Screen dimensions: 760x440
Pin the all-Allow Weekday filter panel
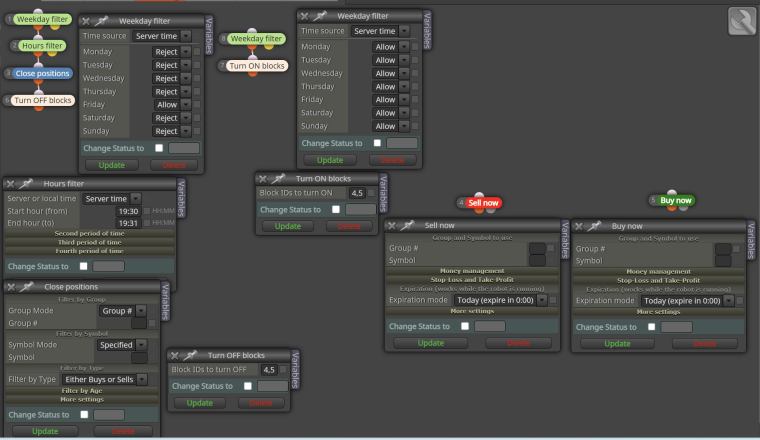tap(319, 16)
